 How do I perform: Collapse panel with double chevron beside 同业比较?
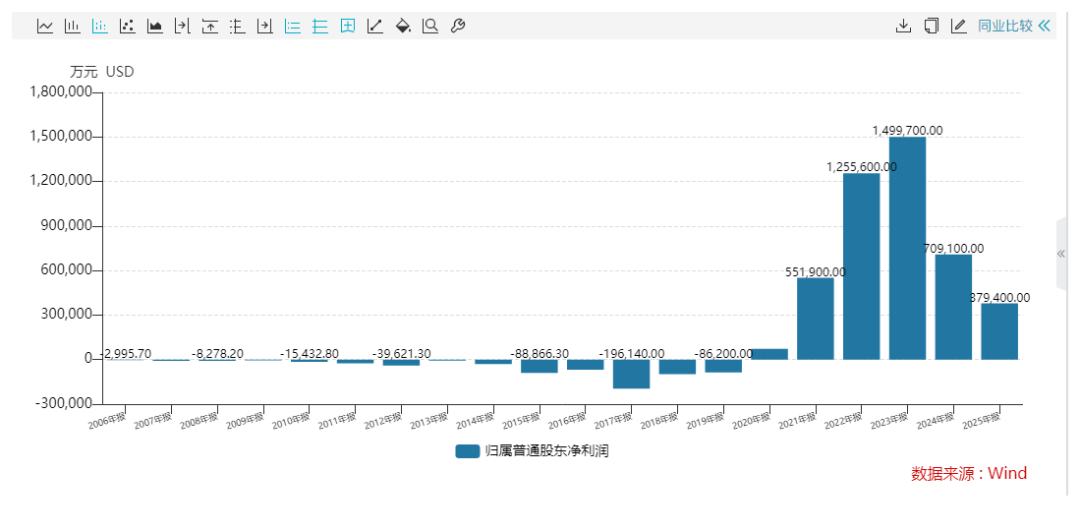point(1045,26)
